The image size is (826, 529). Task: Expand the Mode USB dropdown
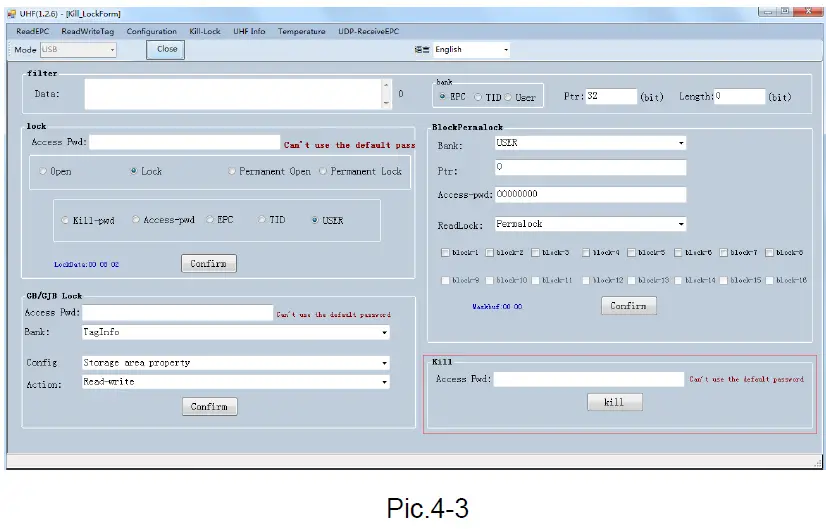tap(112, 50)
